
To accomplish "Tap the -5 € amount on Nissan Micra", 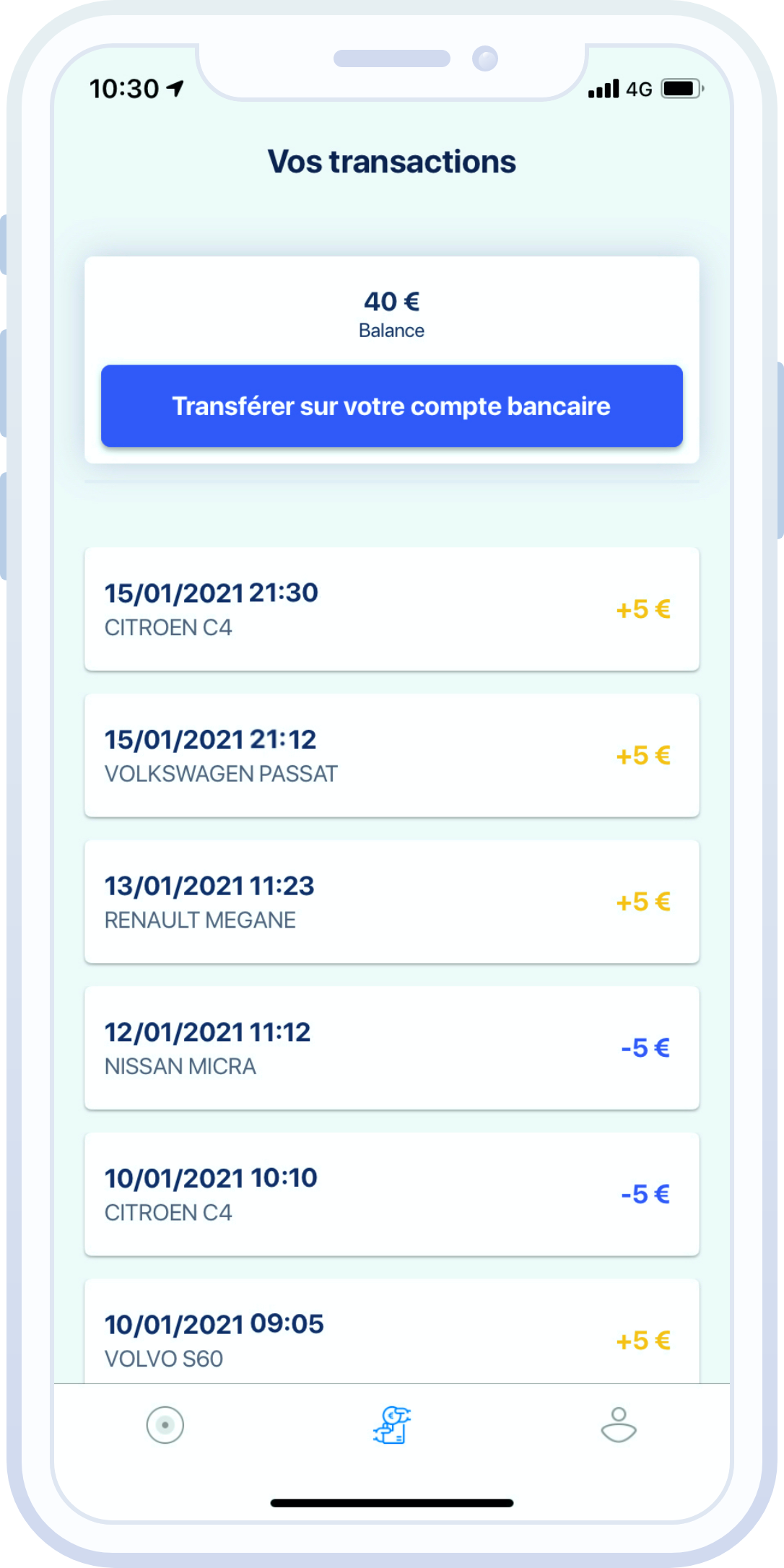I will [645, 1048].
